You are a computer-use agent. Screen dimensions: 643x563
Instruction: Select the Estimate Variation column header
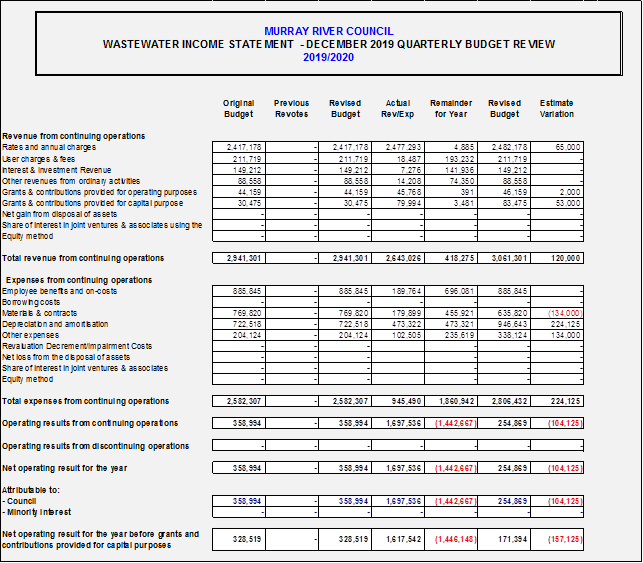(x=556, y=108)
